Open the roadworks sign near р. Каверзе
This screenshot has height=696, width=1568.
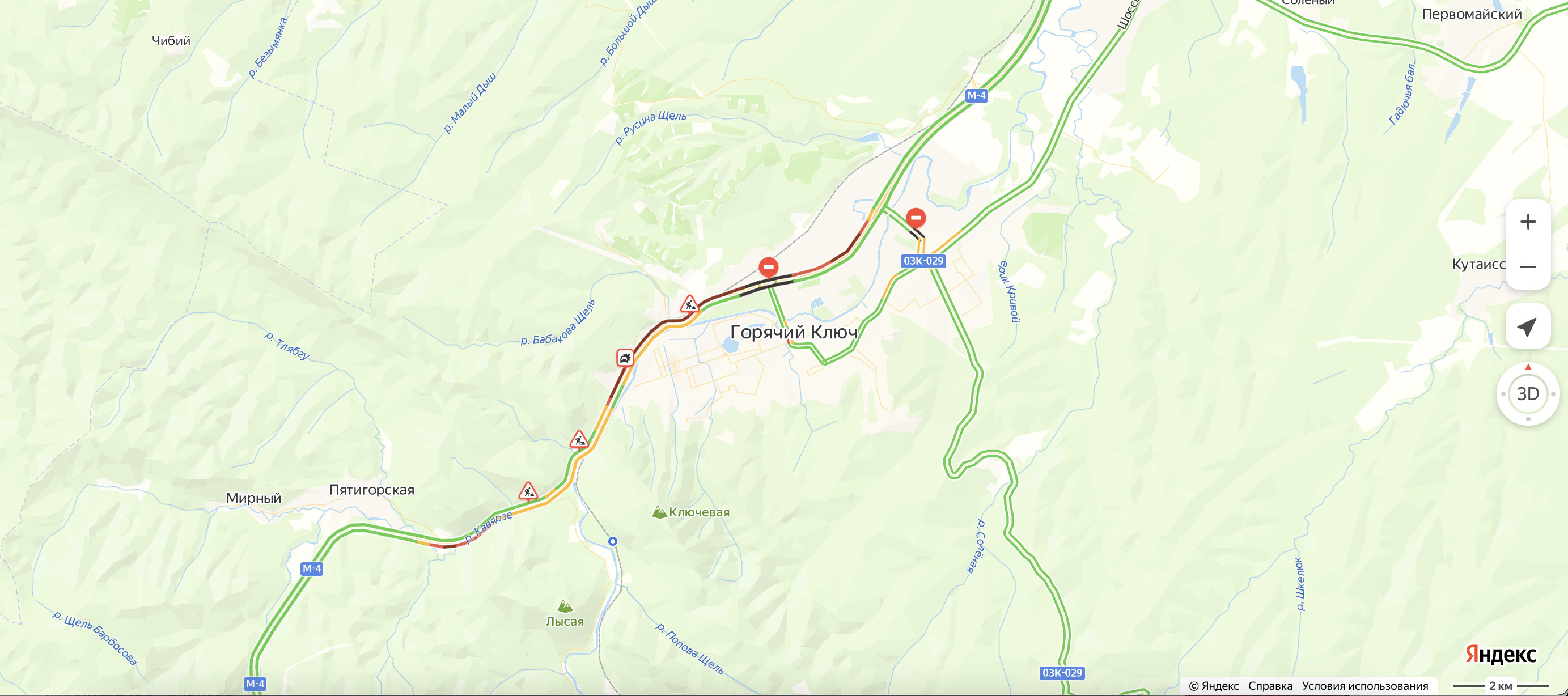click(x=528, y=491)
